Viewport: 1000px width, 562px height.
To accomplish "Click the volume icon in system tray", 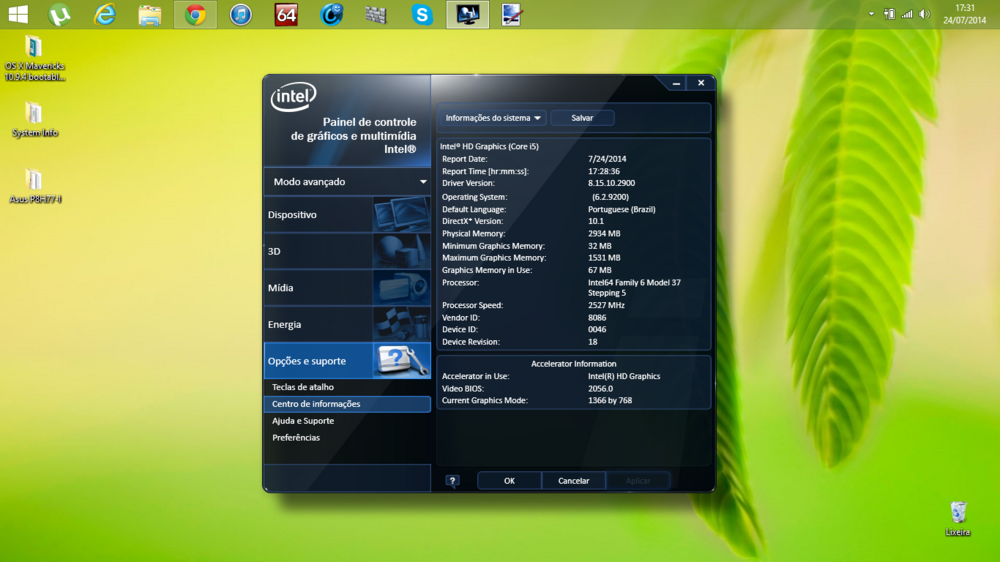I will coord(924,14).
